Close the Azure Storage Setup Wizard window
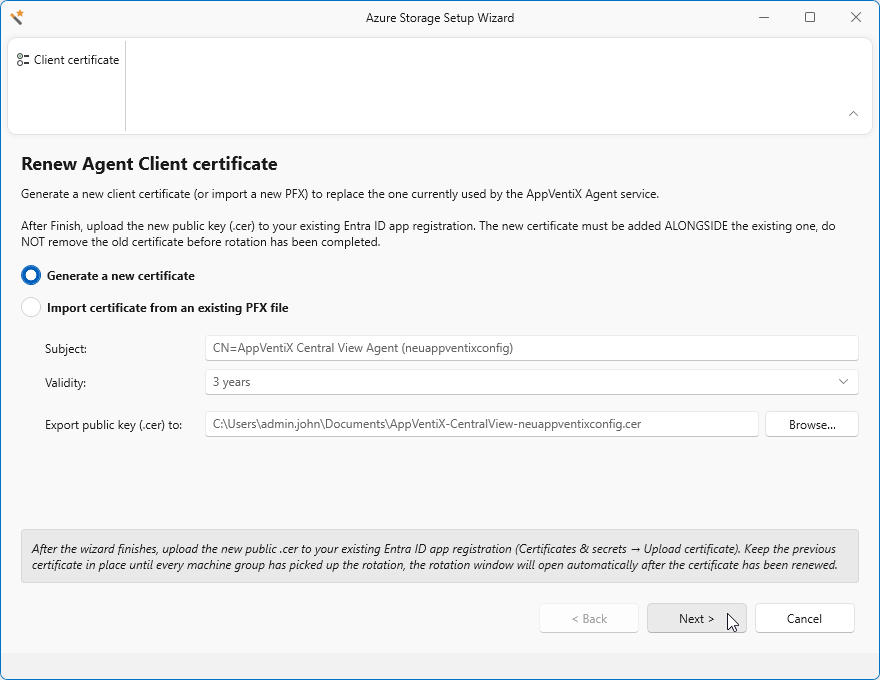The width and height of the screenshot is (880, 680). coord(855,17)
